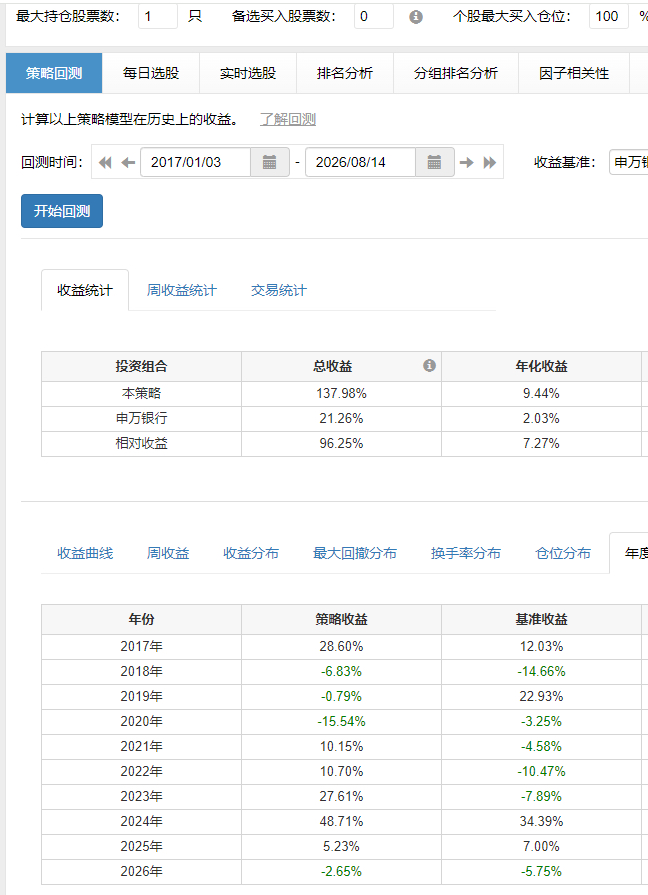Open the 交易统计 sub-tab
Image resolution: width=648 pixels, height=895 pixels.
(x=279, y=290)
